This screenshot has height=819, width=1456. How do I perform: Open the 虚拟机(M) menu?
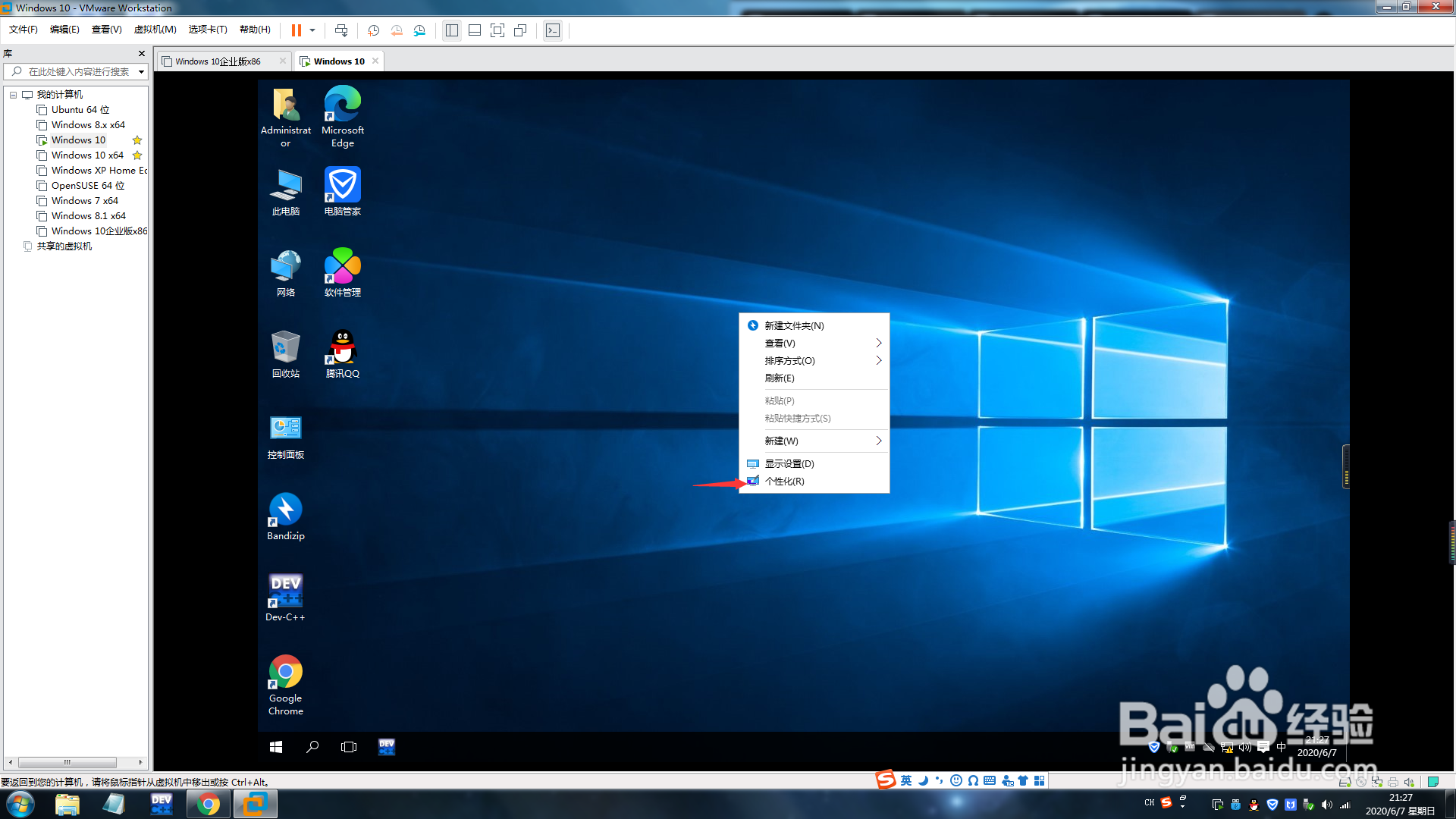coord(155,30)
